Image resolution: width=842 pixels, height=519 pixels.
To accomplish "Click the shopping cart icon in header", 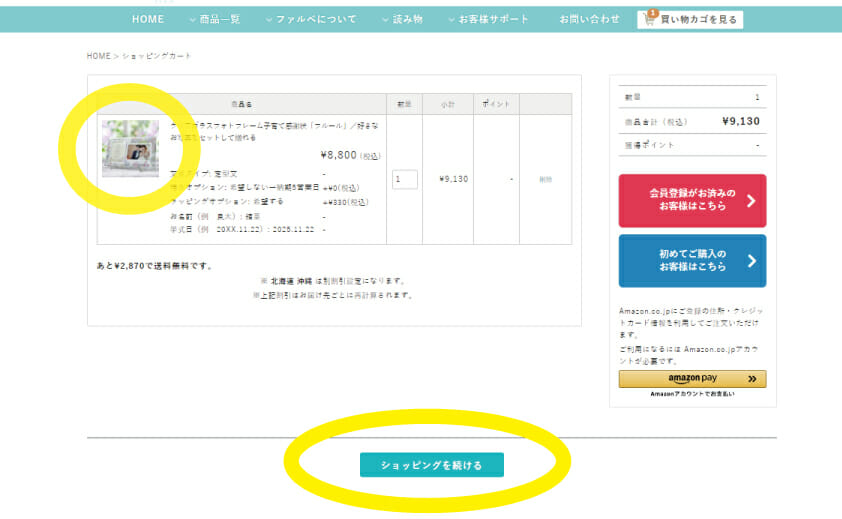I will [651, 20].
